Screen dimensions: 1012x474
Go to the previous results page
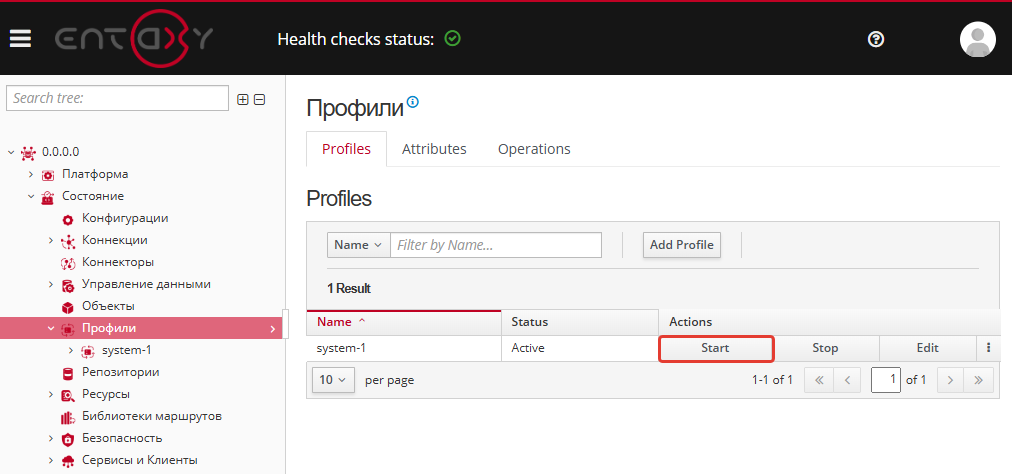tap(847, 380)
